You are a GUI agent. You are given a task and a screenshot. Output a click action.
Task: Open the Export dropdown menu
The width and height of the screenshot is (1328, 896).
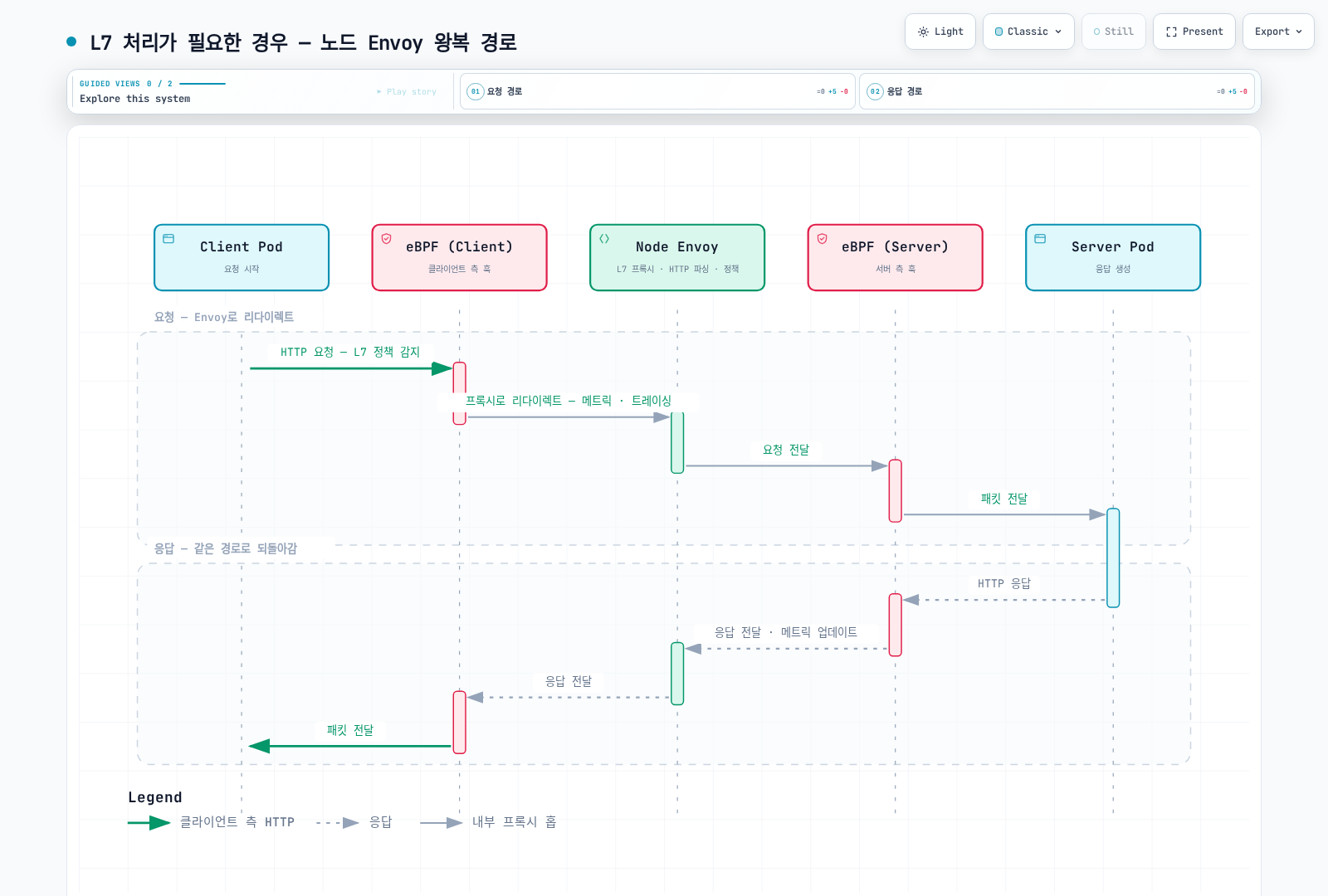click(x=1278, y=32)
